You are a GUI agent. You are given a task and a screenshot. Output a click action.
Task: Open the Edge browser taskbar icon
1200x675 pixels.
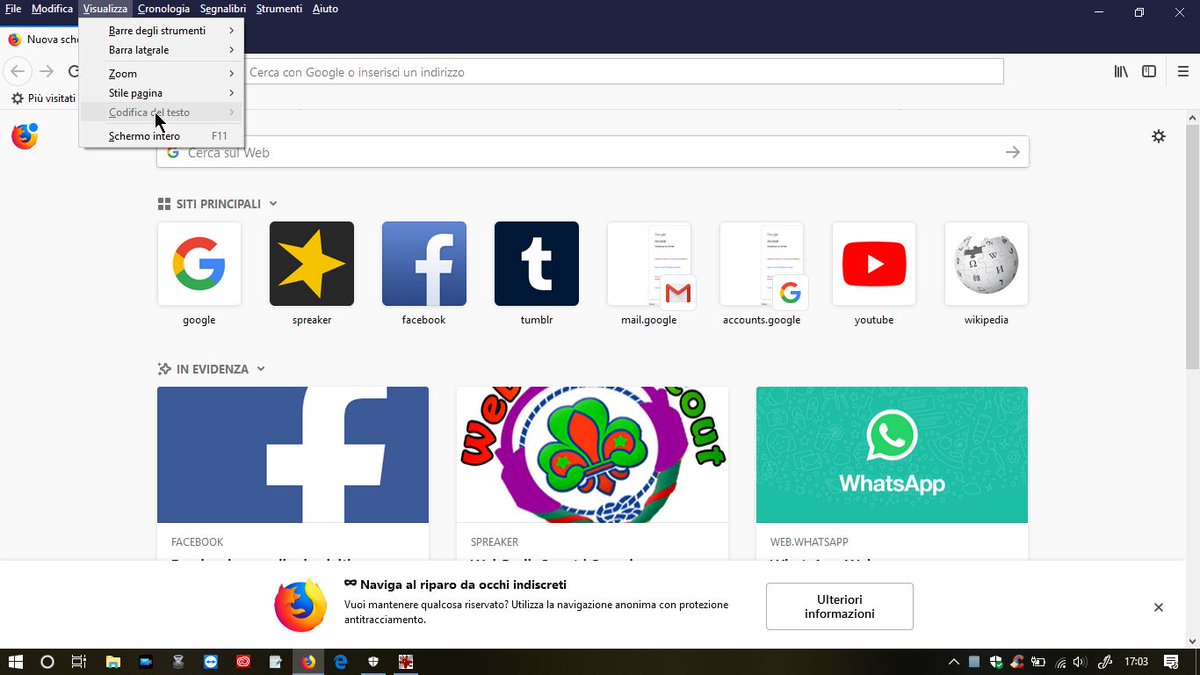(x=341, y=662)
